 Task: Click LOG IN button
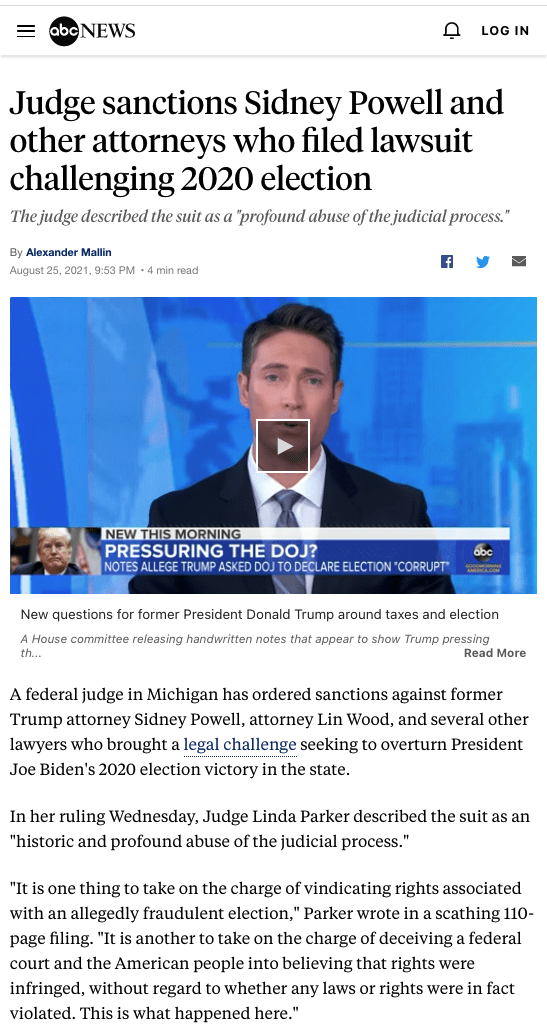click(505, 30)
